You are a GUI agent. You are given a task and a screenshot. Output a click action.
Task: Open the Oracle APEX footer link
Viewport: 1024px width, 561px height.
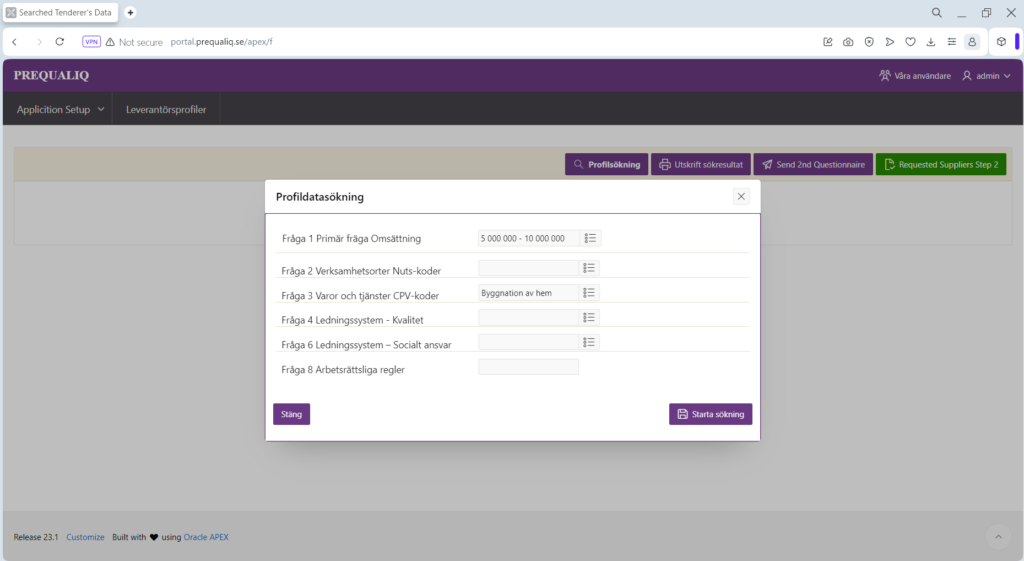point(206,537)
